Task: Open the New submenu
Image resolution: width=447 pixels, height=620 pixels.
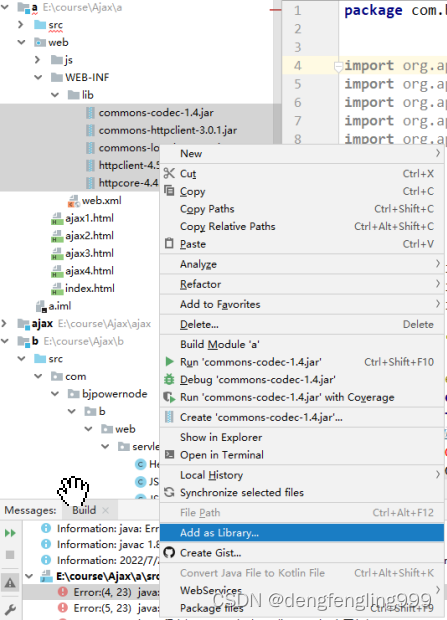Action: click(302, 153)
